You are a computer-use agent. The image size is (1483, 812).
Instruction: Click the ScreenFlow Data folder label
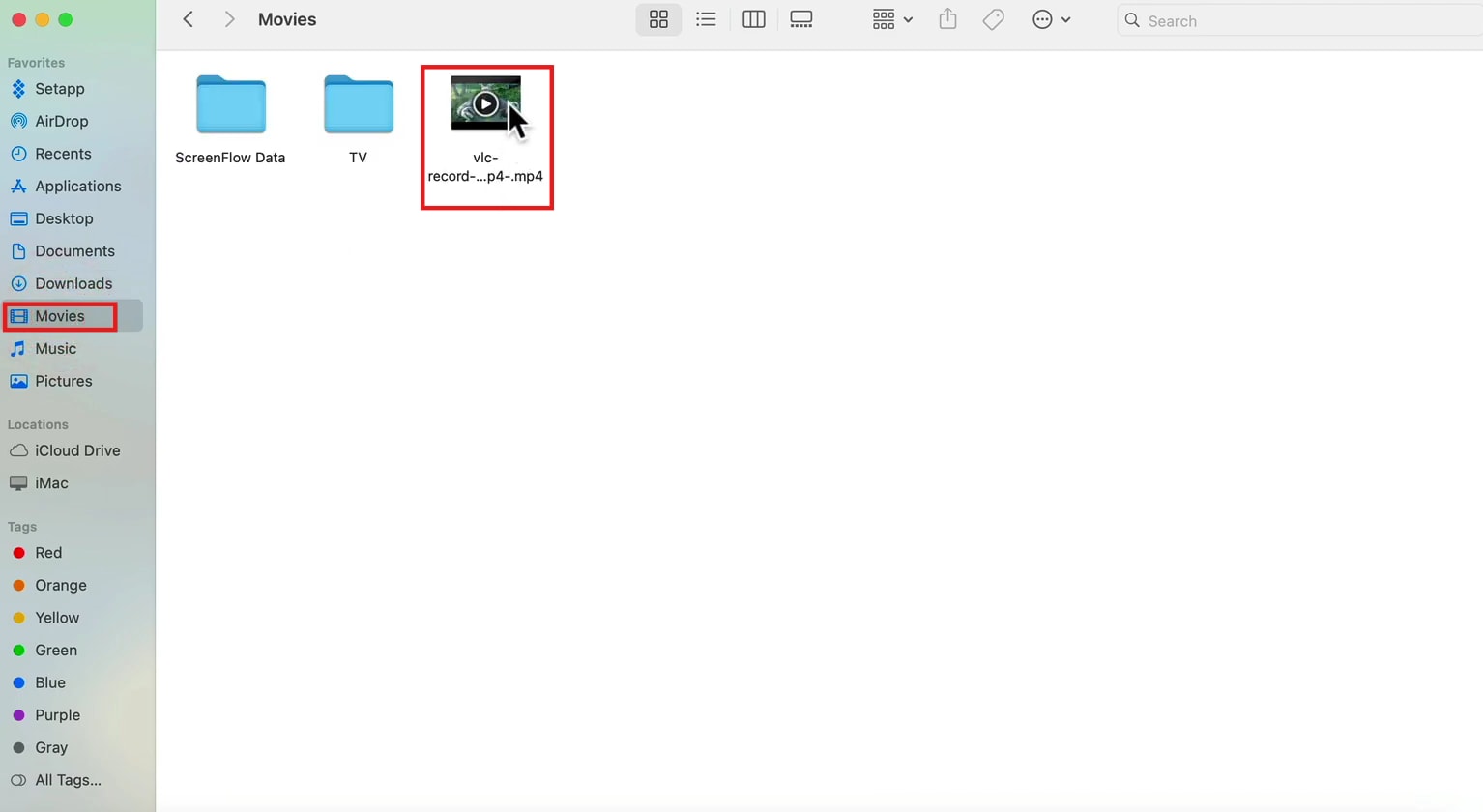(230, 158)
